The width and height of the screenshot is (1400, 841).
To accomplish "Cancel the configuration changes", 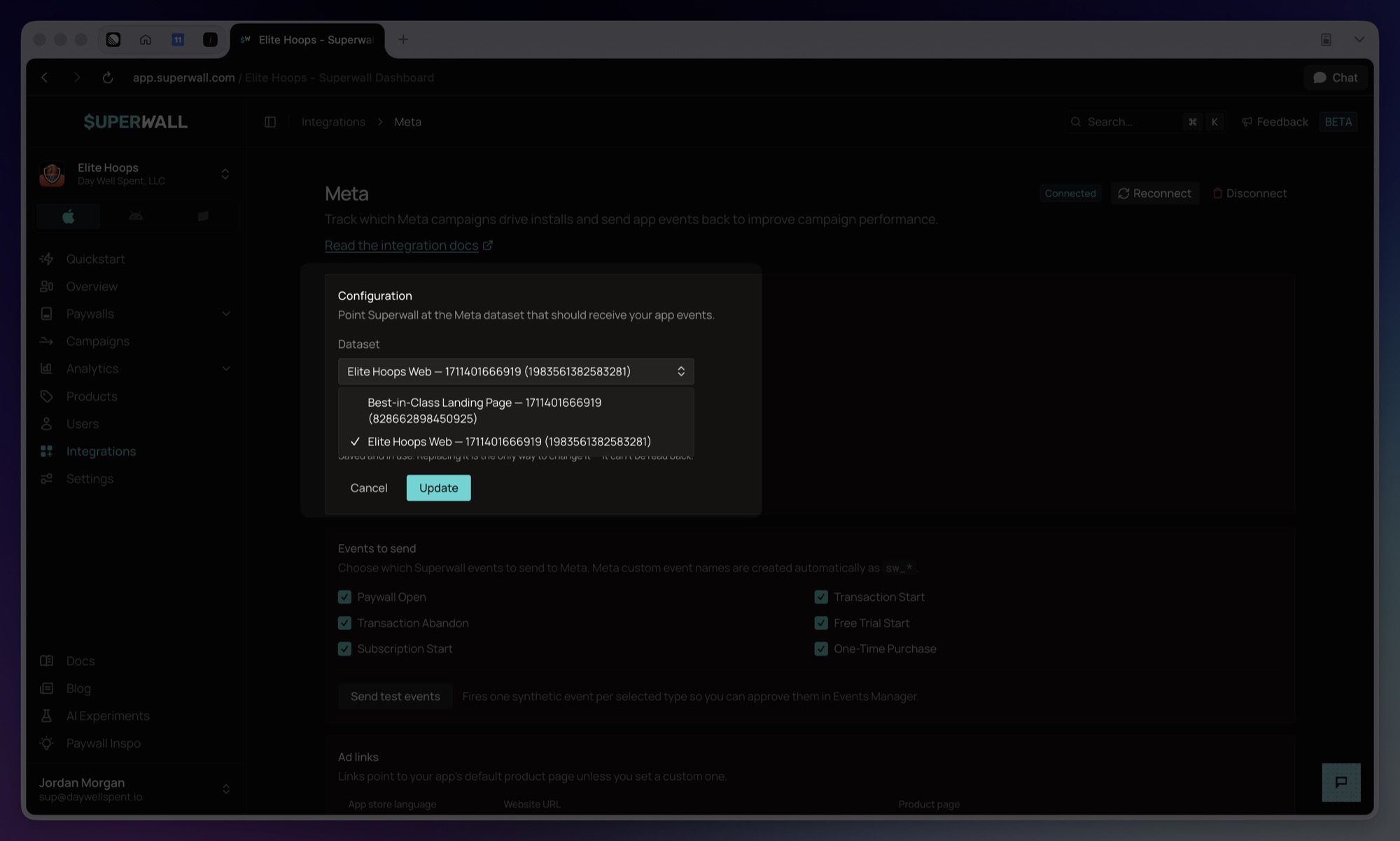I will (369, 488).
